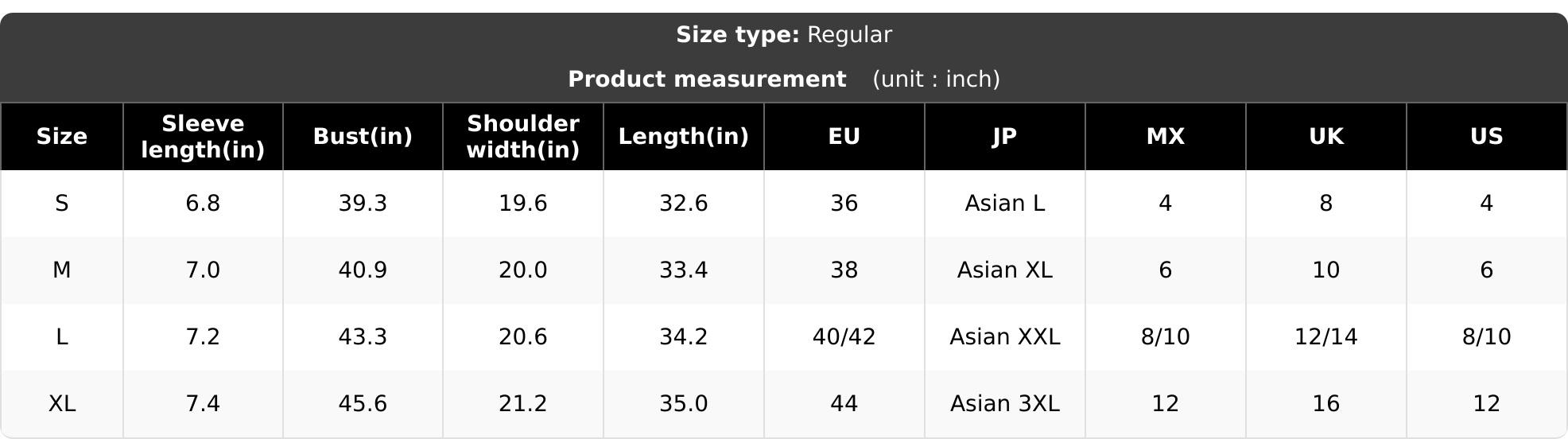Click the S size row label
Image resolution: width=1568 pixels, height=439 pixels.
tap(62, 204)
